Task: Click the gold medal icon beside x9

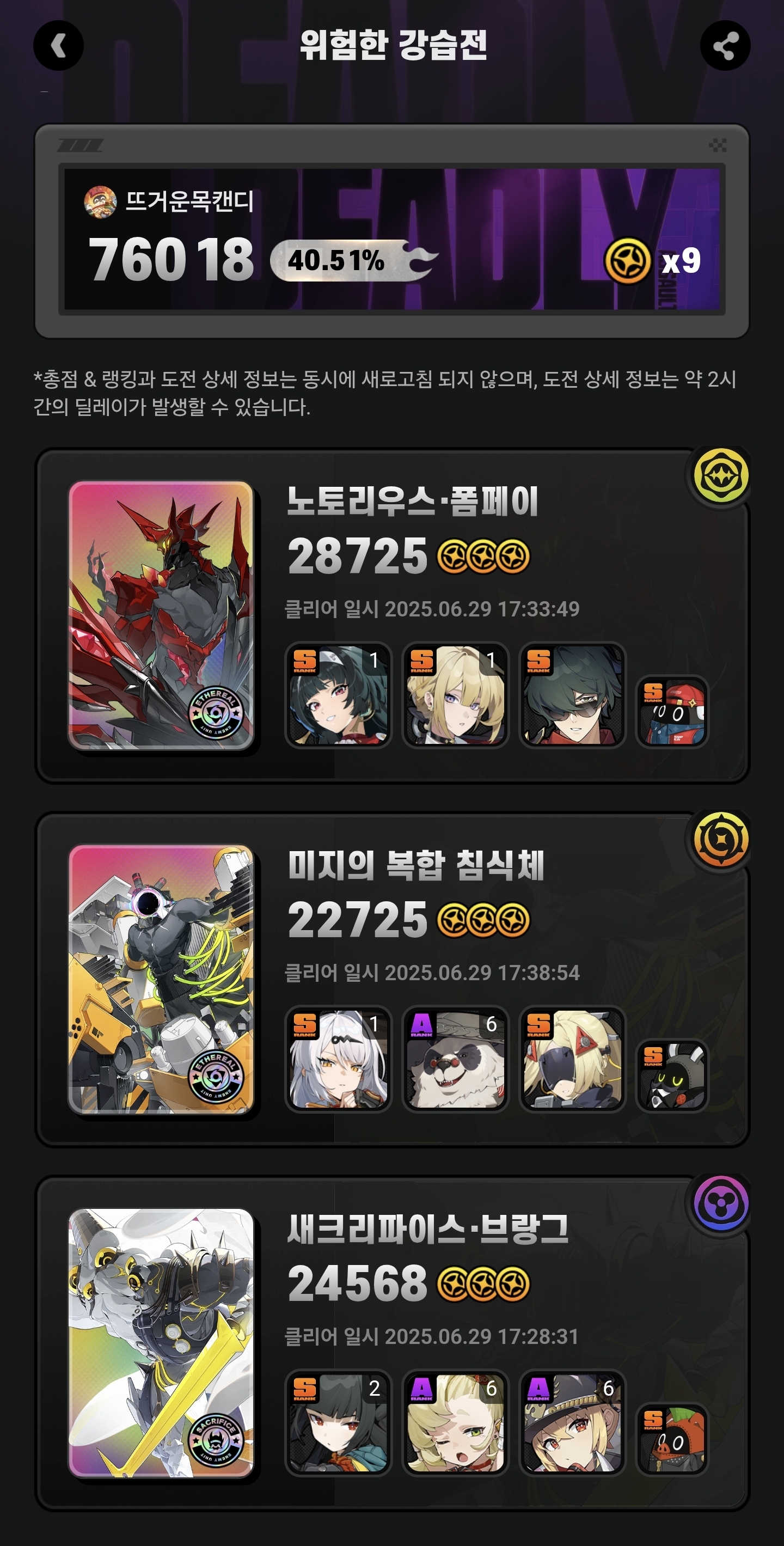Action: (627, 261)
